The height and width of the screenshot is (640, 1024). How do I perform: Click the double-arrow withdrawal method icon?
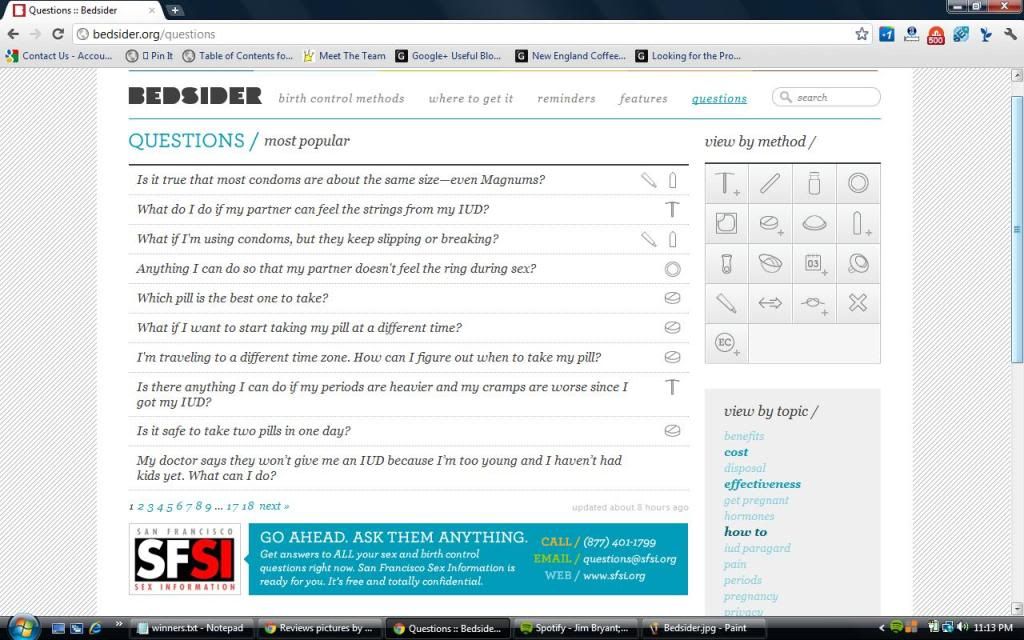point(770,303)
